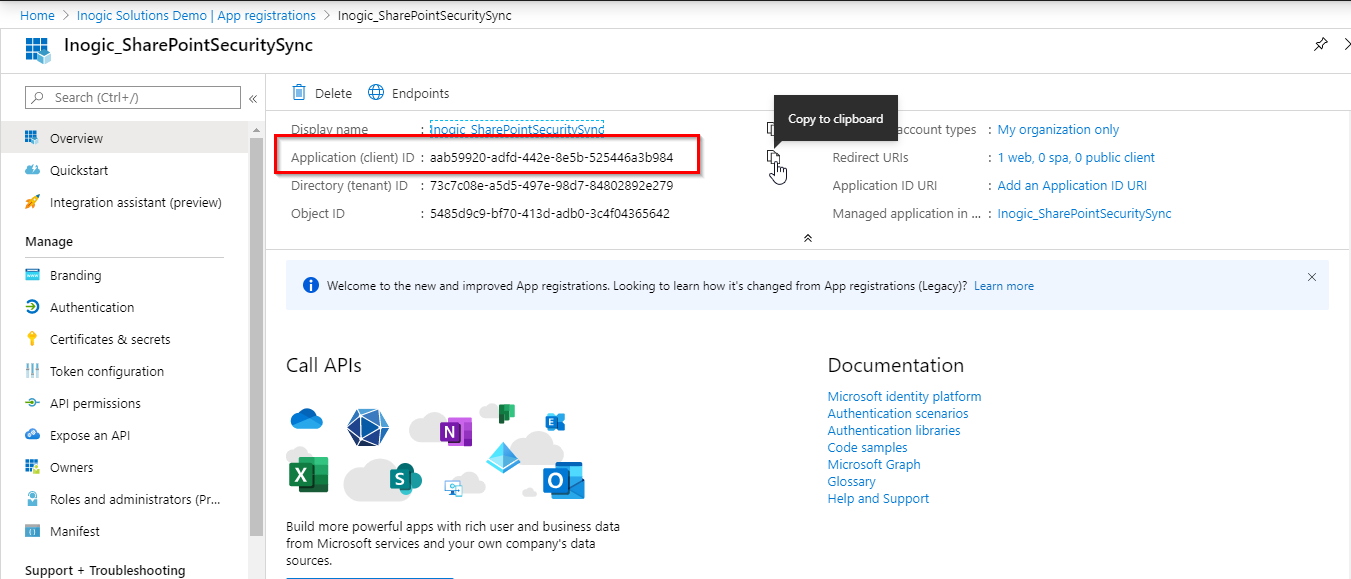
Task: Dismiss the welcome banner with X
Action: (x=1312, y=277)
